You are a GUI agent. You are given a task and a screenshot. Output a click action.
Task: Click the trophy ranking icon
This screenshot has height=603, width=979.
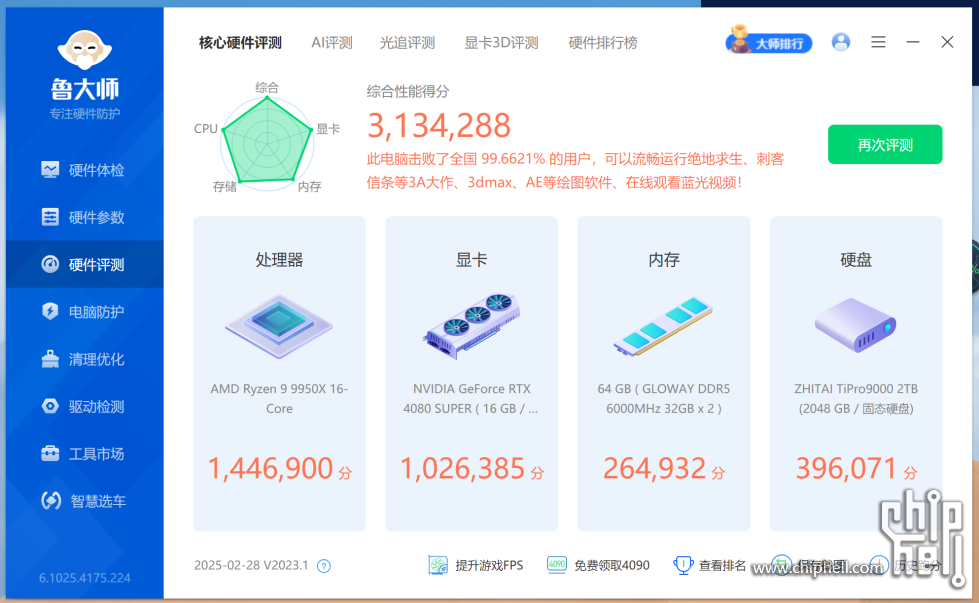pyautogui.click(x=683, y=565)
